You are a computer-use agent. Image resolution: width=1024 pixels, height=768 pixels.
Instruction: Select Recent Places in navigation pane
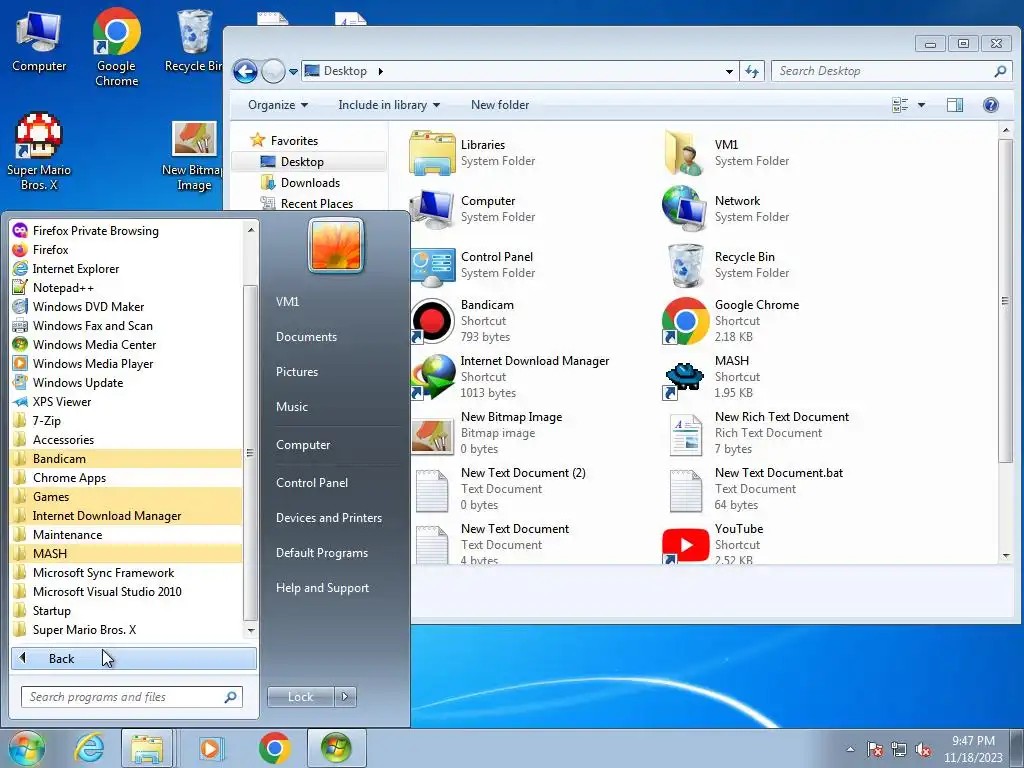tap(317, 204)
